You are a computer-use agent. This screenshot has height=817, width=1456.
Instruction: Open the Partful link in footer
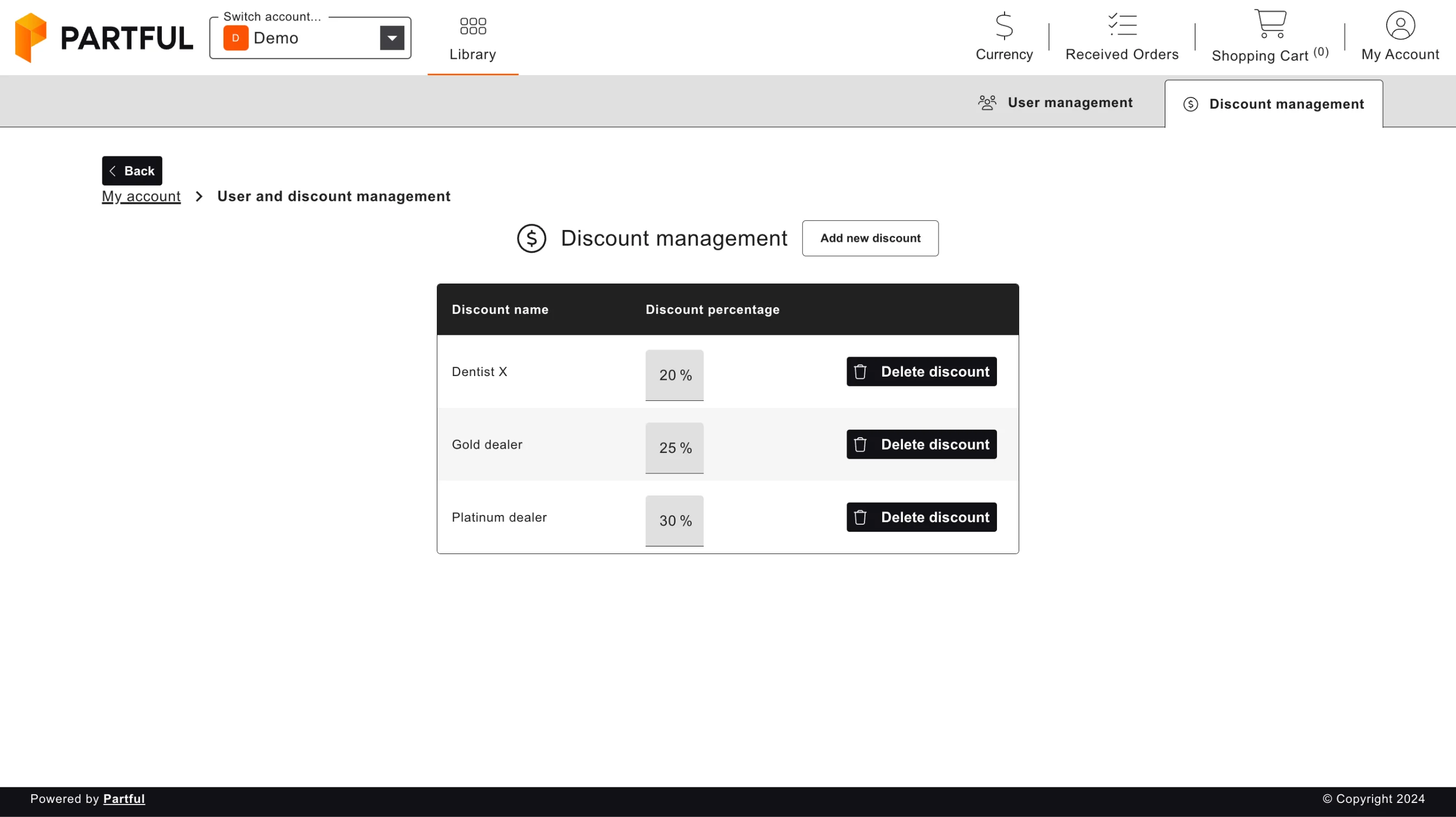click(x=124, y=799)
